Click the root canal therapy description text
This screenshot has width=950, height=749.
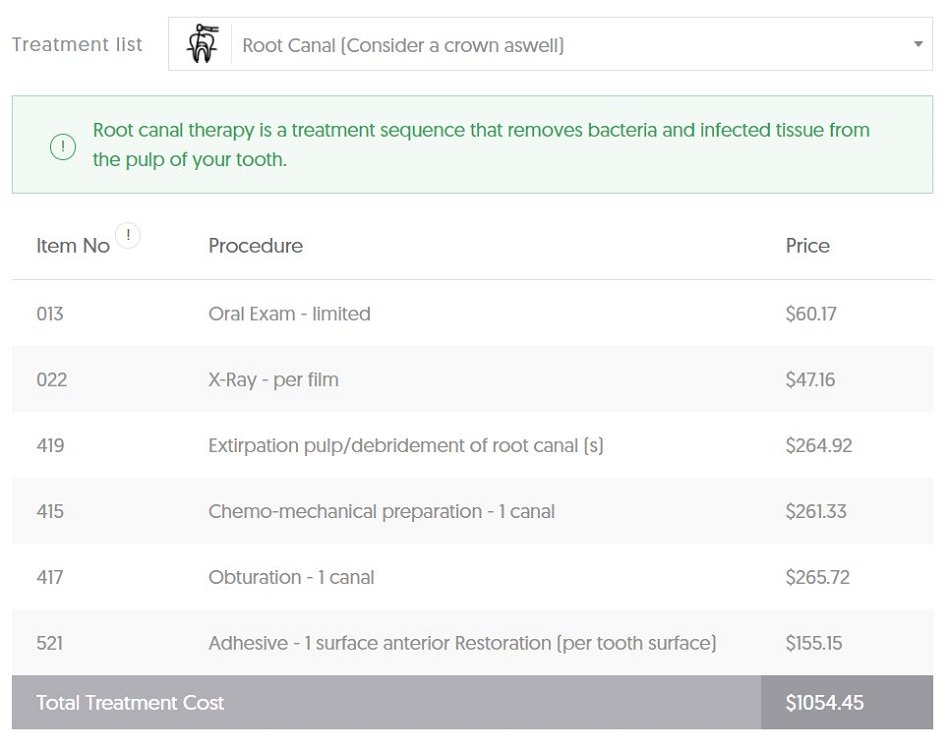[481, 144]
